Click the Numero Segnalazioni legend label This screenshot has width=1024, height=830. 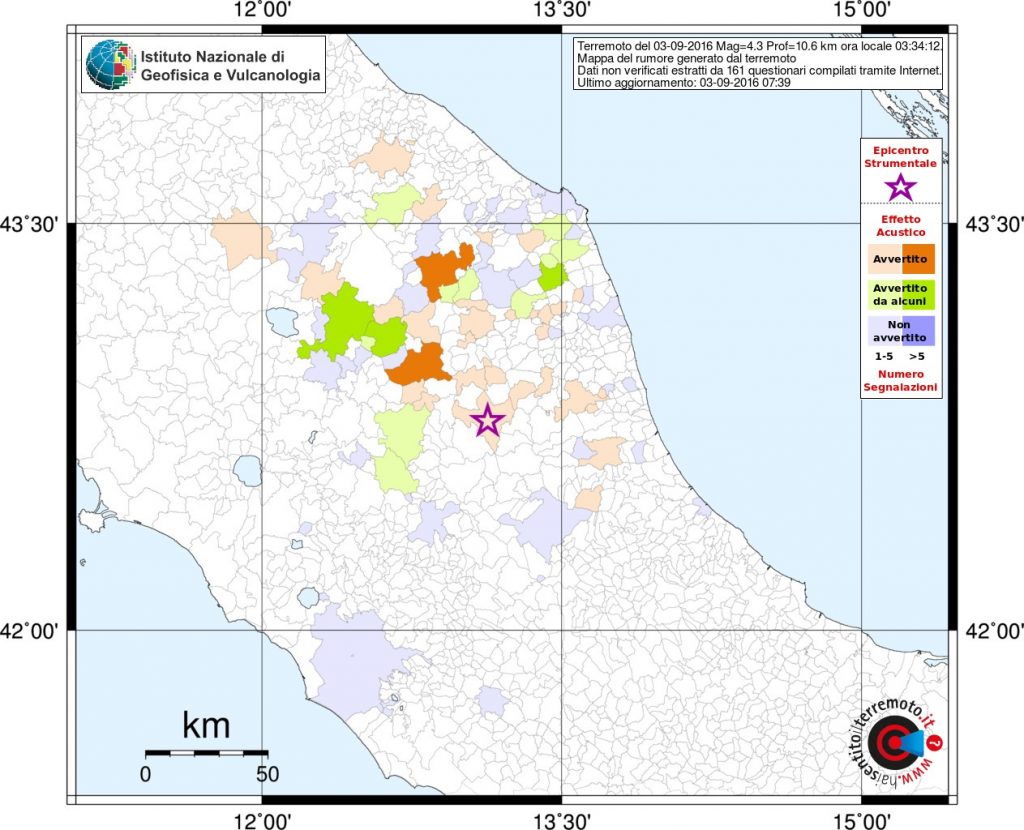click(x=901, y=381)
